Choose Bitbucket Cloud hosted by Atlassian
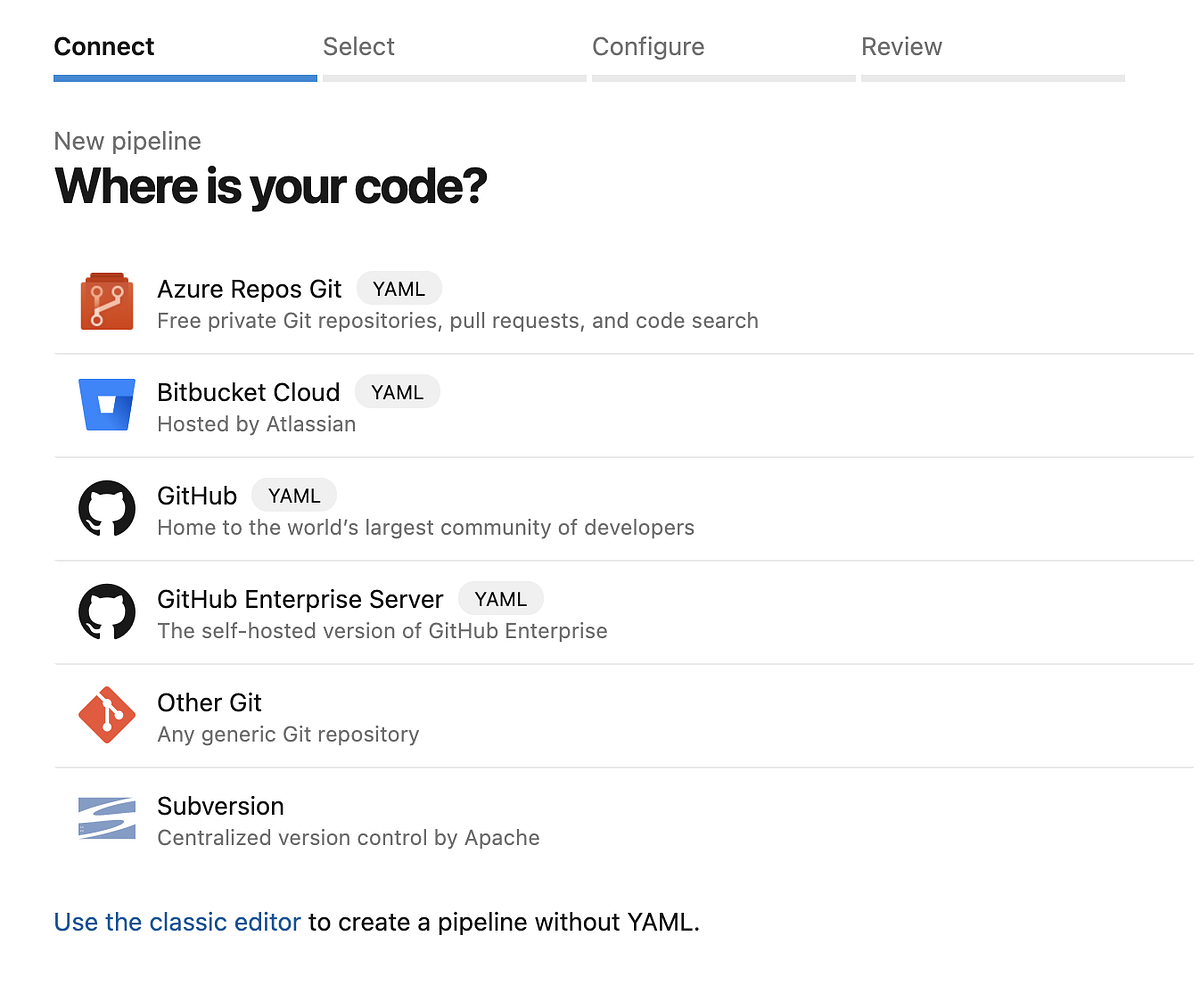 click(x=248, y=392)
